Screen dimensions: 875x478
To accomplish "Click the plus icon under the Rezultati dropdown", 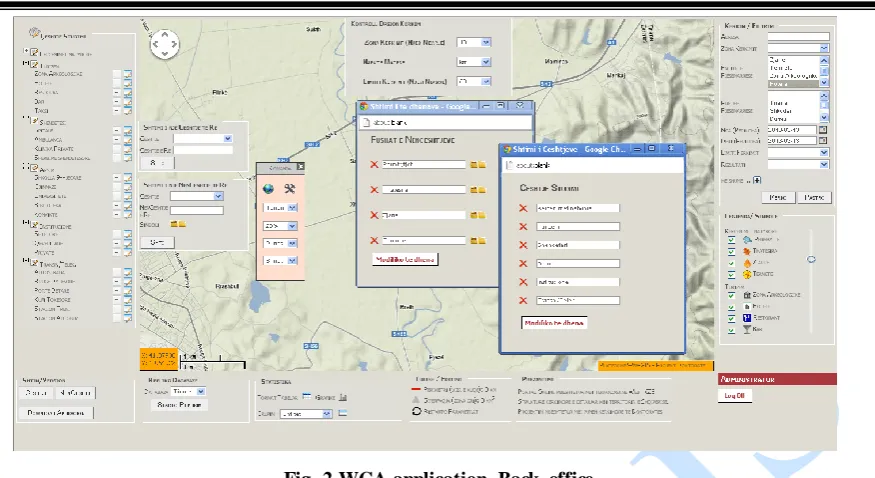I will click(x=757, y=180).
